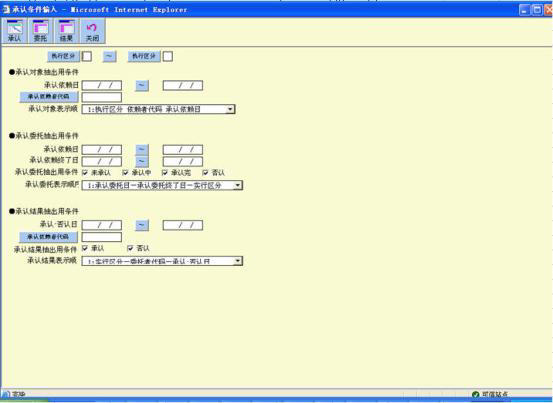Click the 承认 toolbar icon
This screenshot has width=553, height=403.
coord(14,31)
